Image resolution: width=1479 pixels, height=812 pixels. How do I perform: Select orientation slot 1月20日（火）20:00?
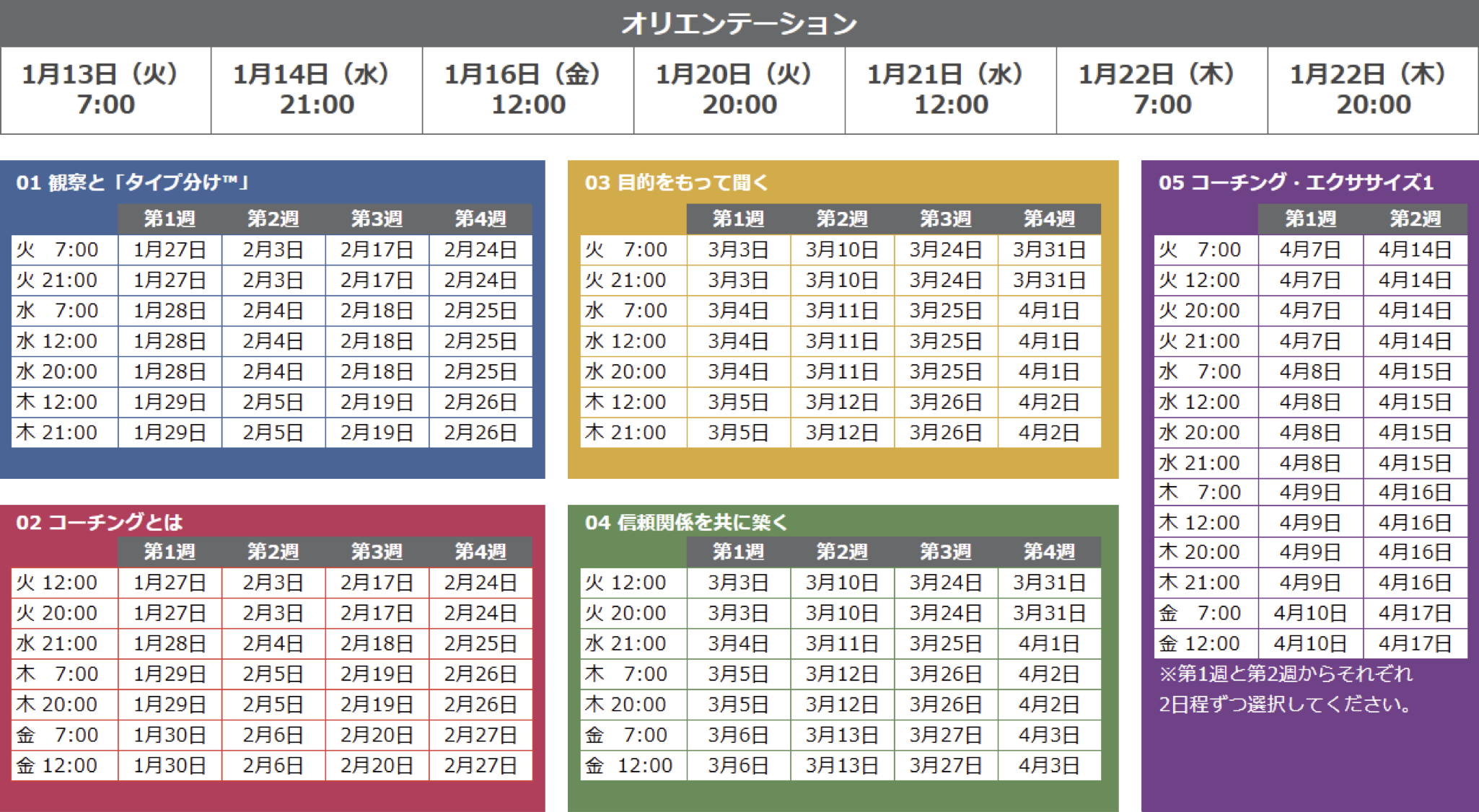739,89
